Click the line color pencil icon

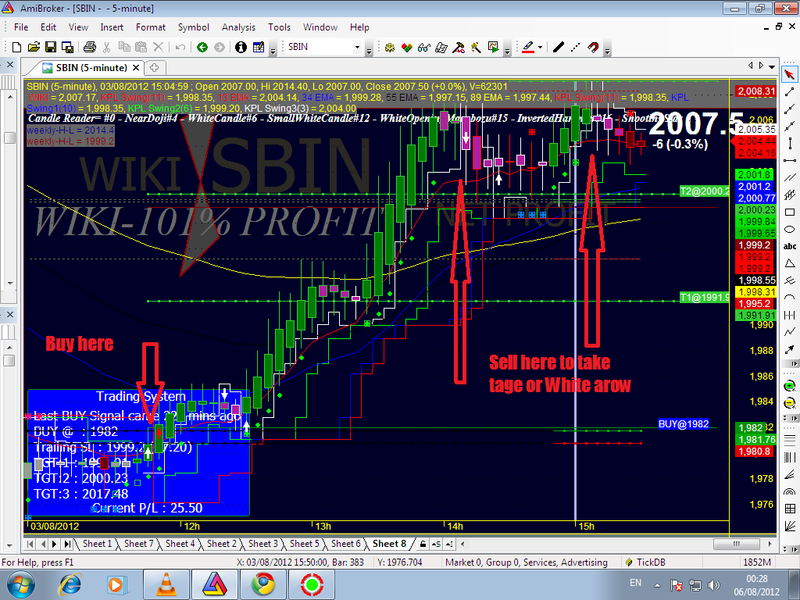coord(528,47)
